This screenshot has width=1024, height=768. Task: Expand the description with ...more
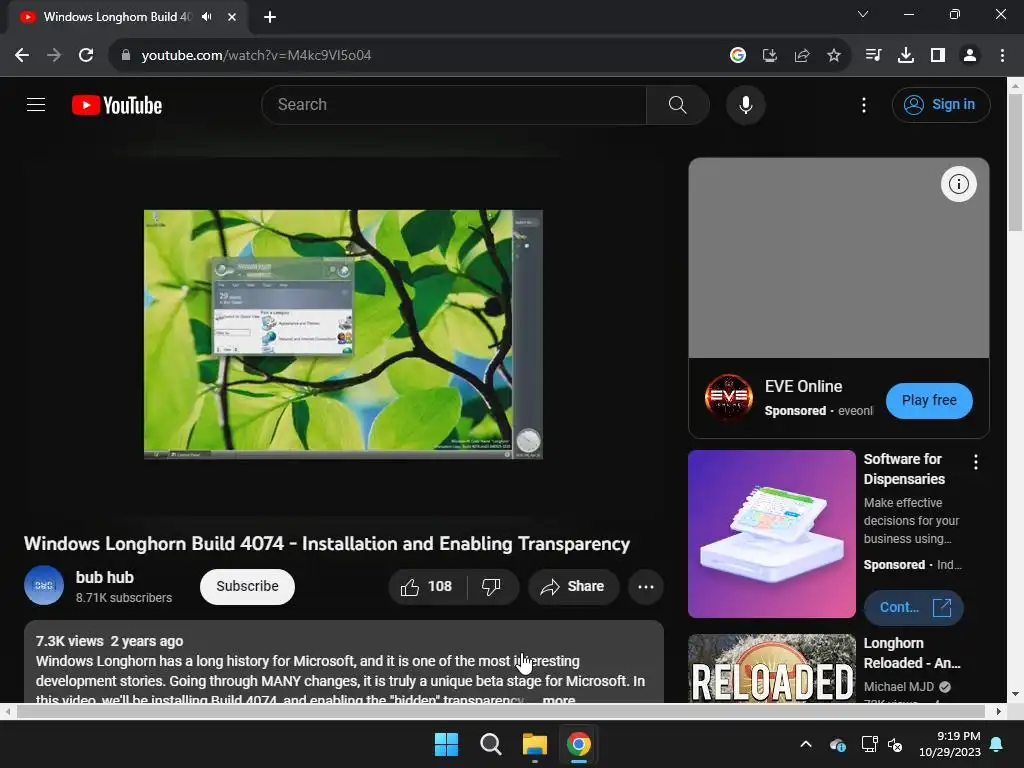click(x=558, y=699)
